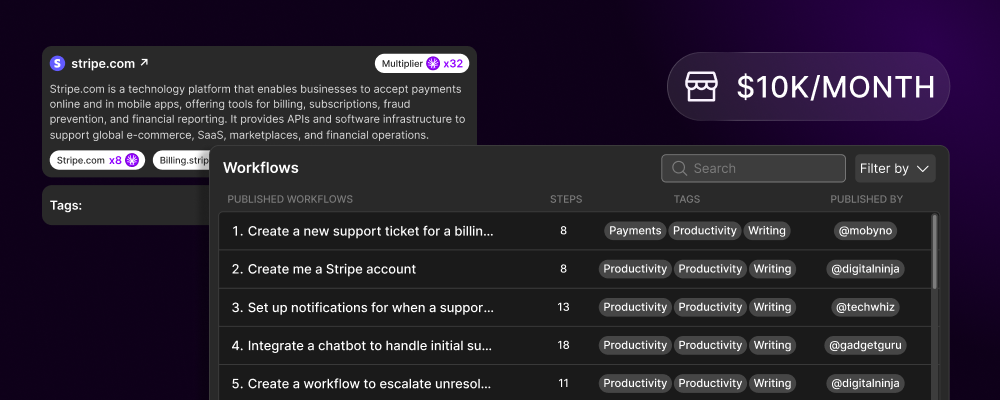Click the PUBLISHED WORKFLOWS column header
Viewport: 1000px width, 400px height.
pos(290,199)
